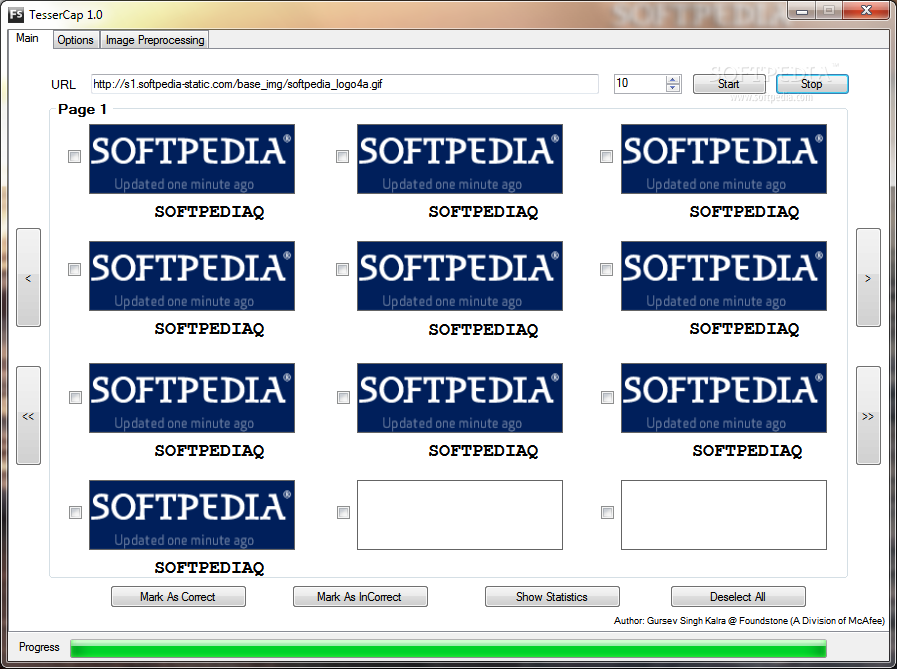Switch to the Main tab
Viewport: 897px width, 669px height.
pos(27,38)
